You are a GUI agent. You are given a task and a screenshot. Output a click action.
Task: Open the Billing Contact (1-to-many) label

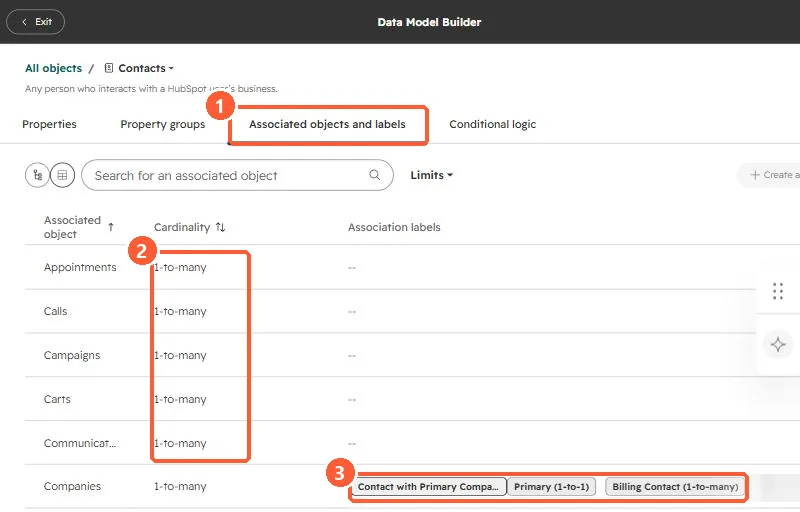pos(675,487)
